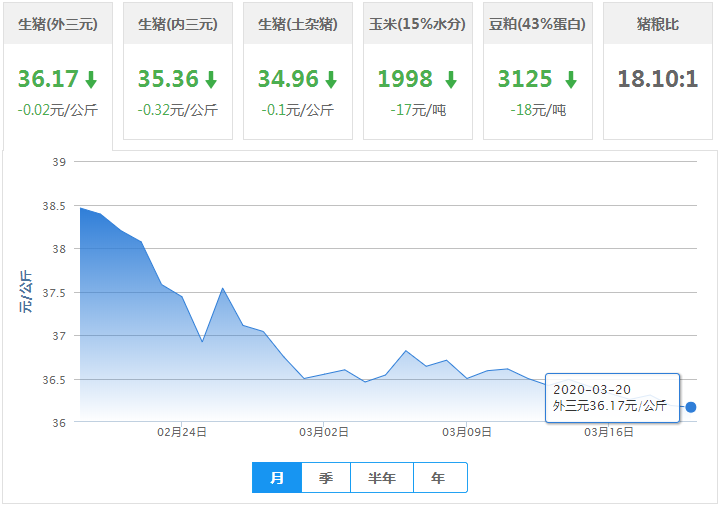
Task: Click down arrow beside 34.96 price
Action: coord(331,80)
